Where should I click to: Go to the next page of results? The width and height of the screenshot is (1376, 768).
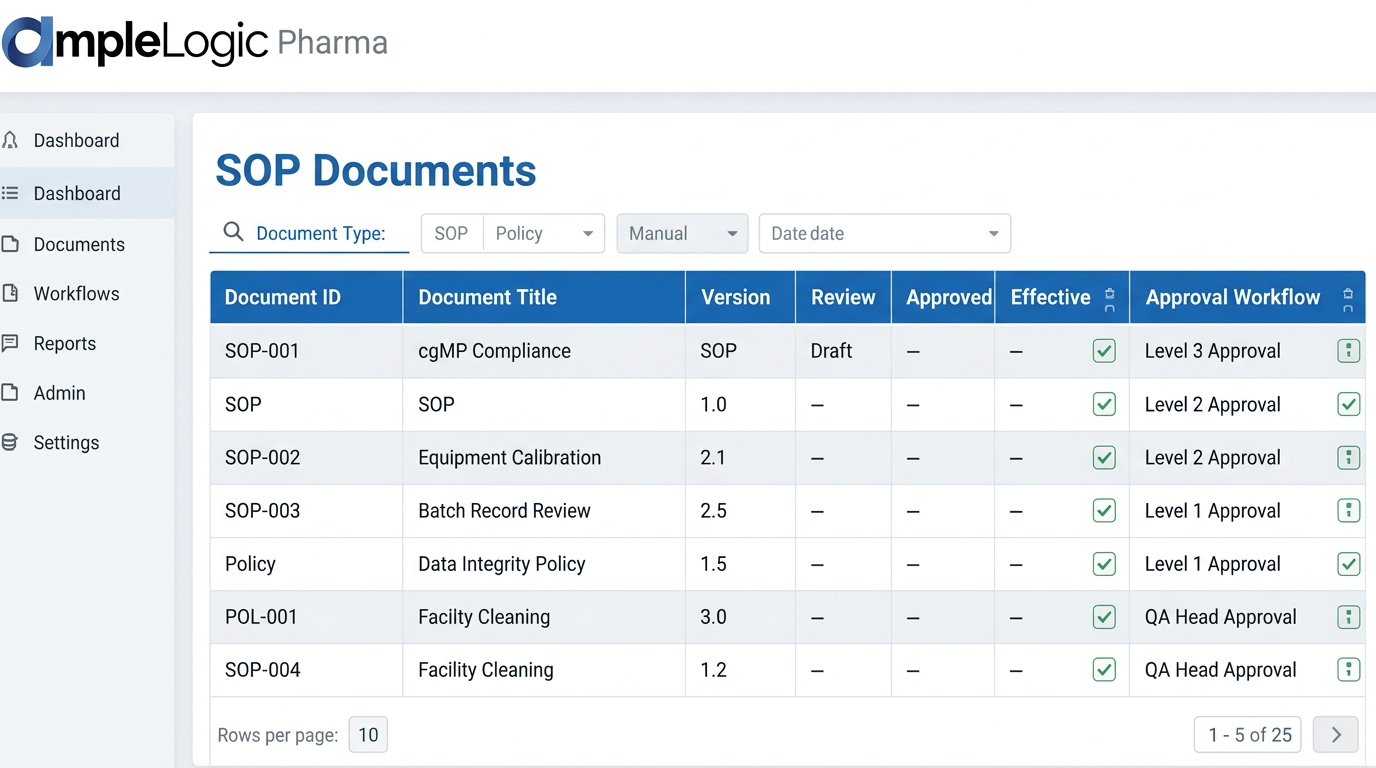pos(1335,735)
